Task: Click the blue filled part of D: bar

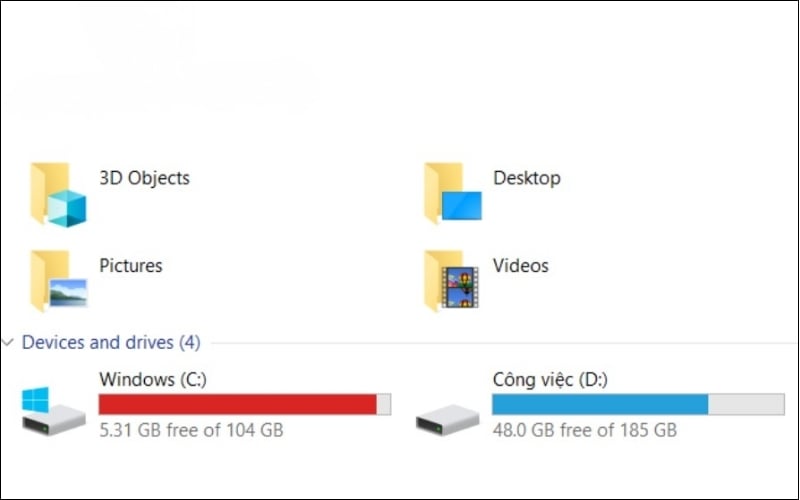Action: click(600, 404)
